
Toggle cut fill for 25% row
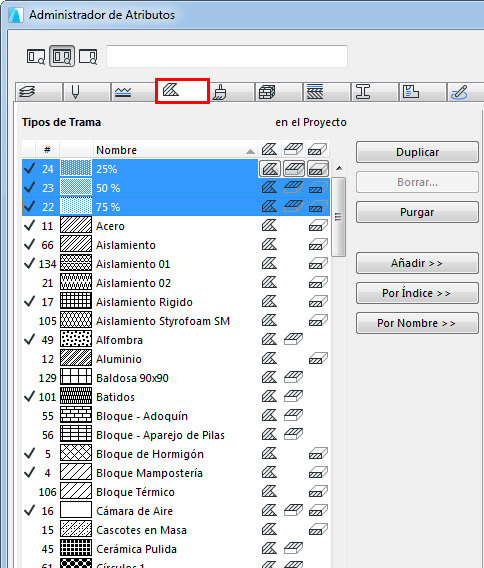point(318,169)
